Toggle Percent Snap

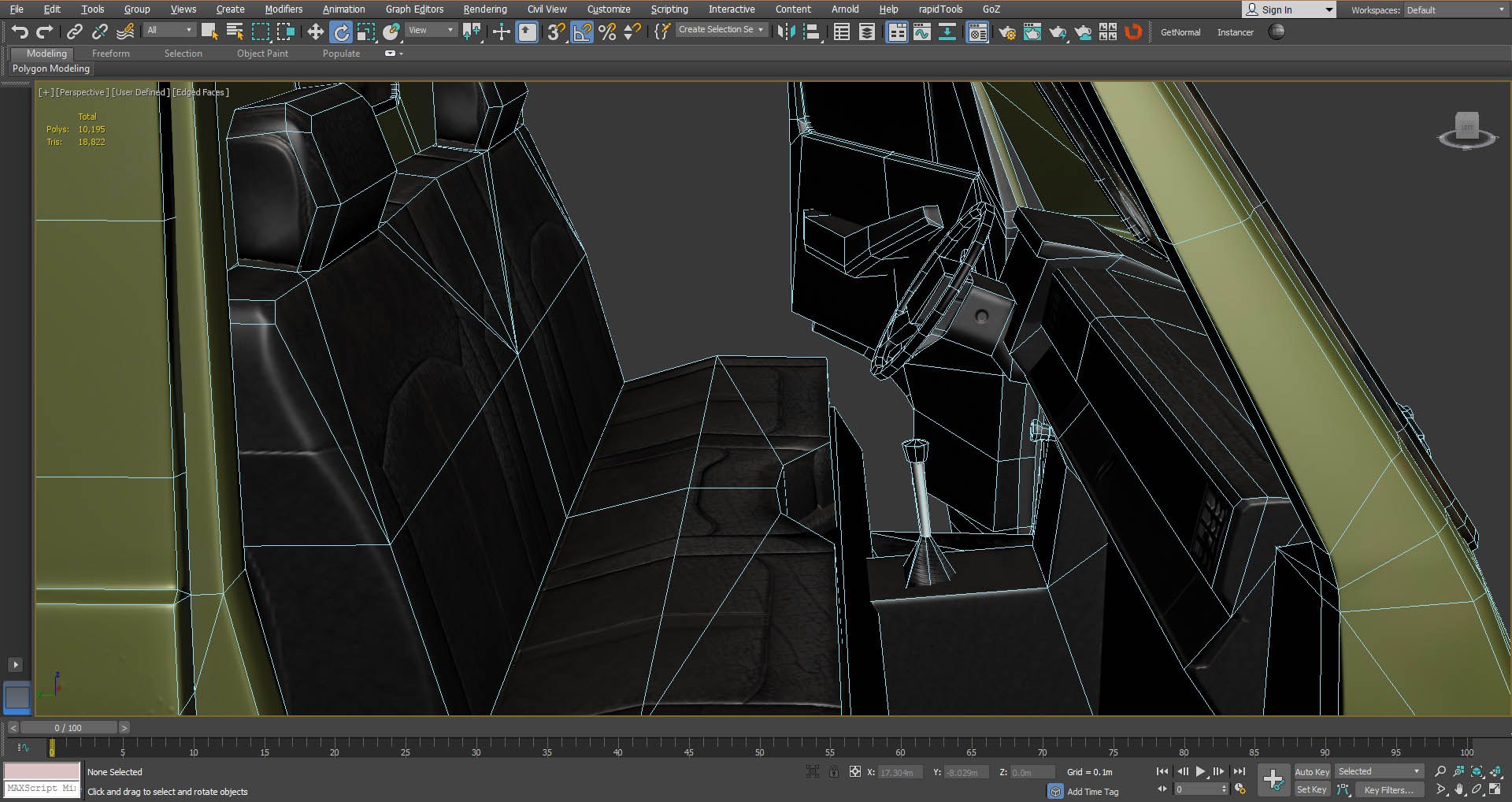(607, 32)
